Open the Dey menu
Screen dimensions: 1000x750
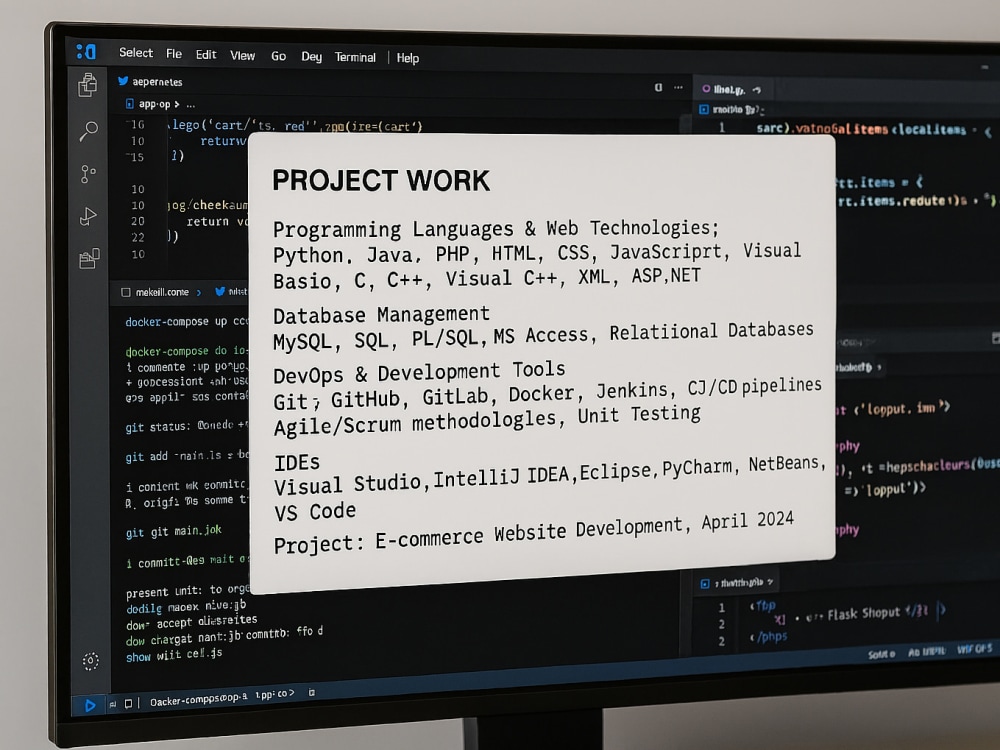[x=311, y=57]
